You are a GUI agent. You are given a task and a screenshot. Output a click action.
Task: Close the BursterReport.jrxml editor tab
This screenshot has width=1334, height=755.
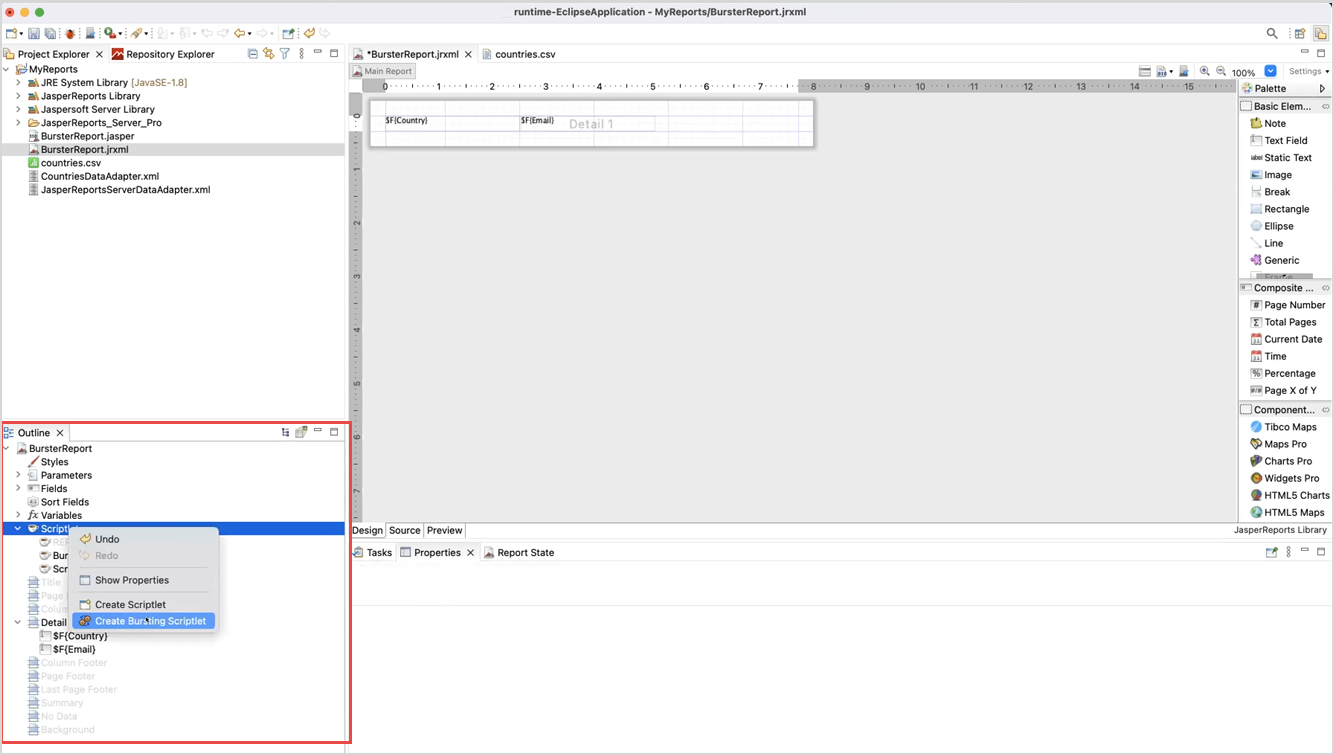[x=468, y=54]
